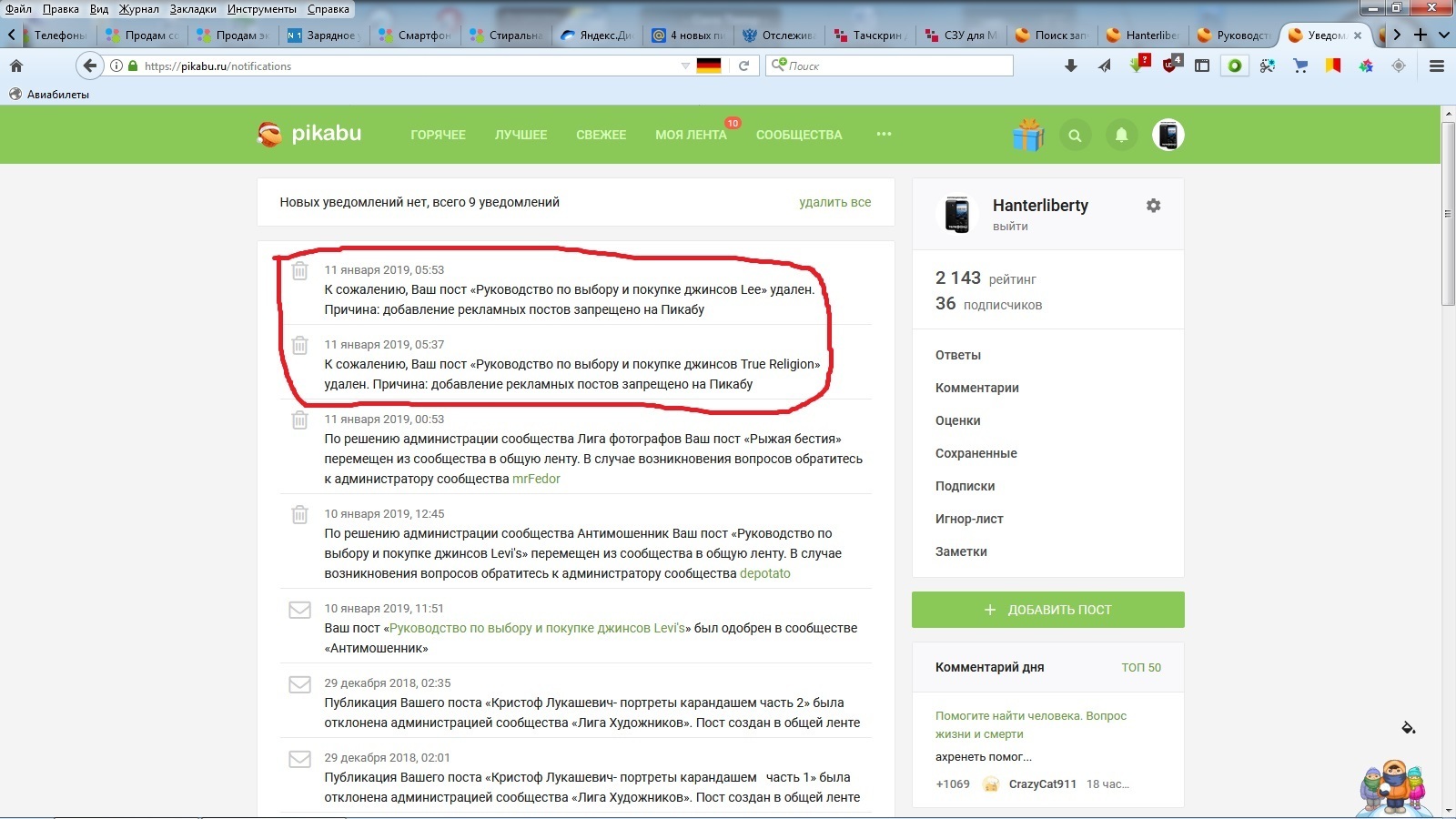The image size is (1456, 819).
Task: Open the Закладки menu
Action: 193,9
